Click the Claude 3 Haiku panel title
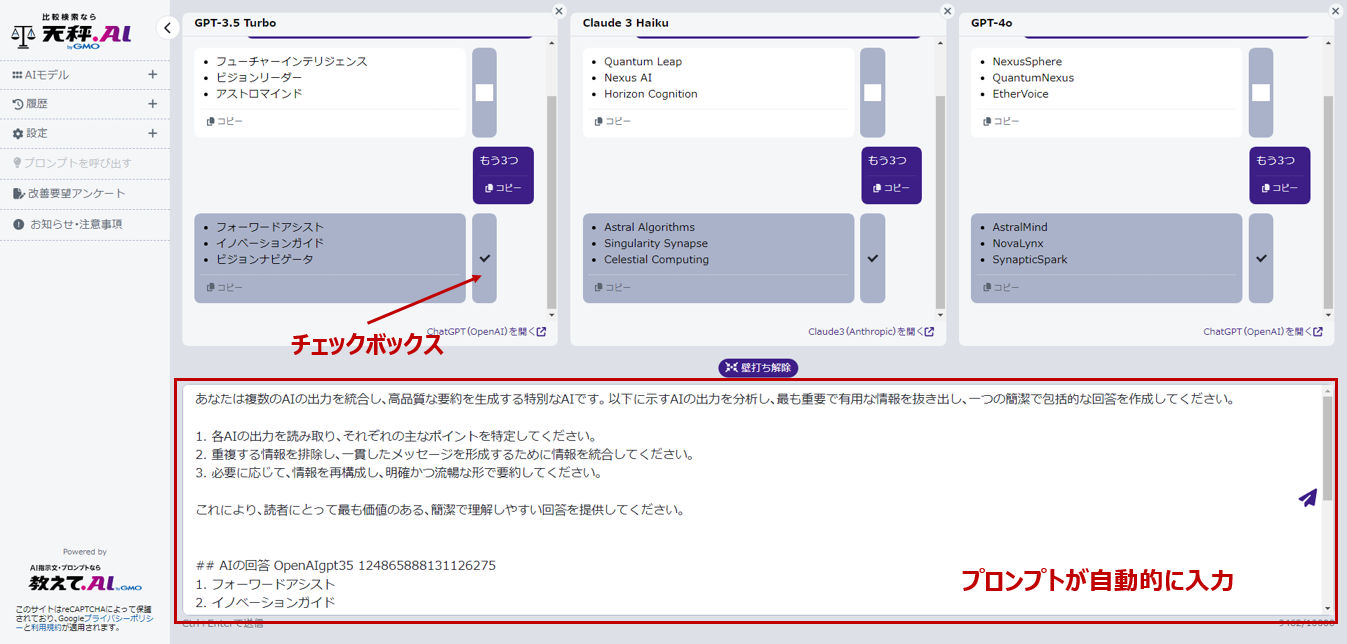Viewport: 1347px width, 644px height. click(x=626, y=22)
